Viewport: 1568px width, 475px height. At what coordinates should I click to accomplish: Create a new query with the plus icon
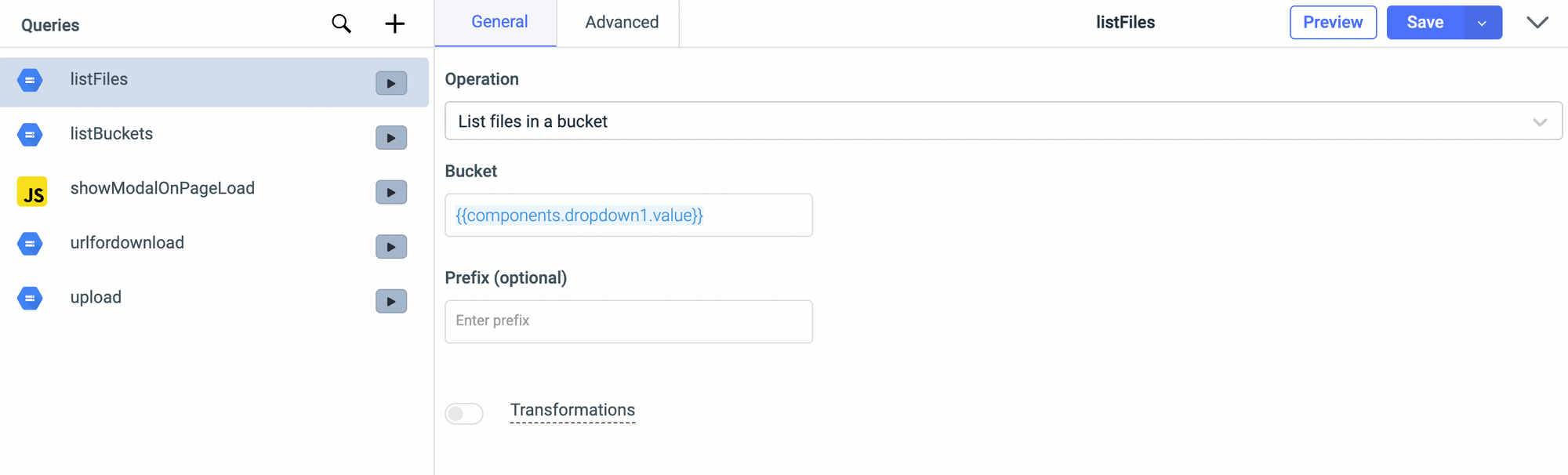pos(394,24)
